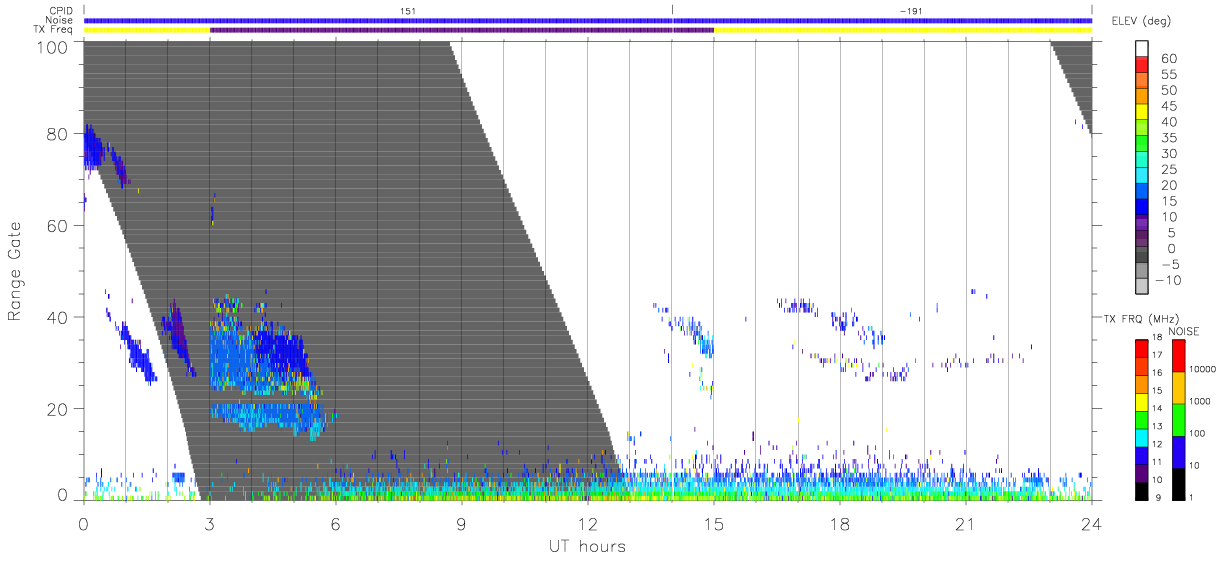
Task: Click the blue Noise bar at top
Action: tap(588, 20)
